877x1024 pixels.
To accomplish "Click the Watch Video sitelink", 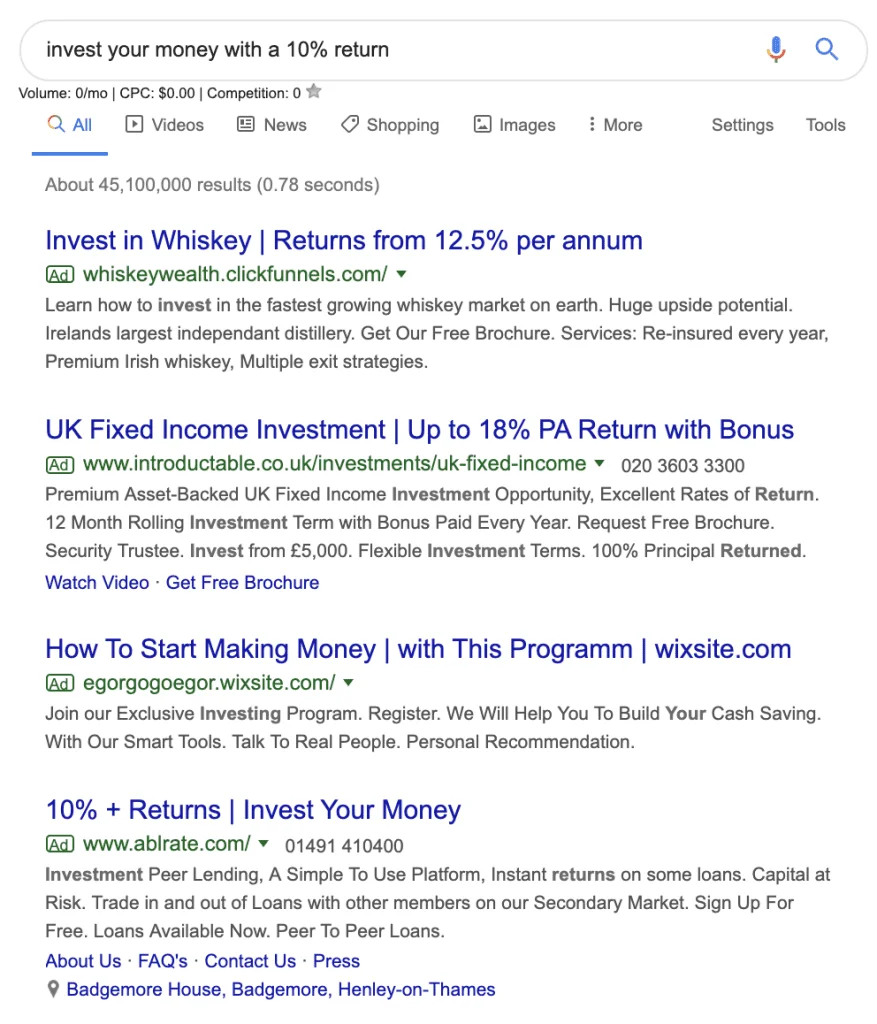I will coord(97,583).
